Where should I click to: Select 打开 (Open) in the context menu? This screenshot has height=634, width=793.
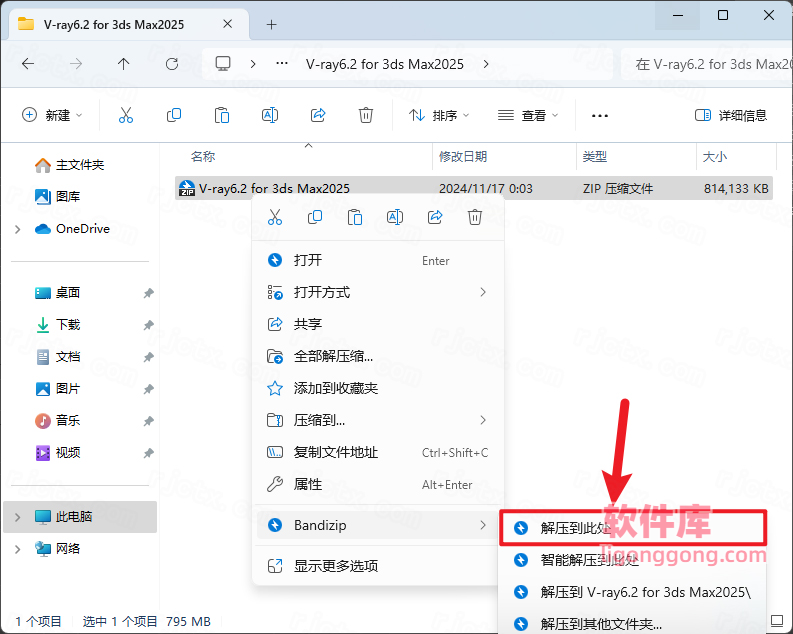pyautogui.click(x=378, y=260)
